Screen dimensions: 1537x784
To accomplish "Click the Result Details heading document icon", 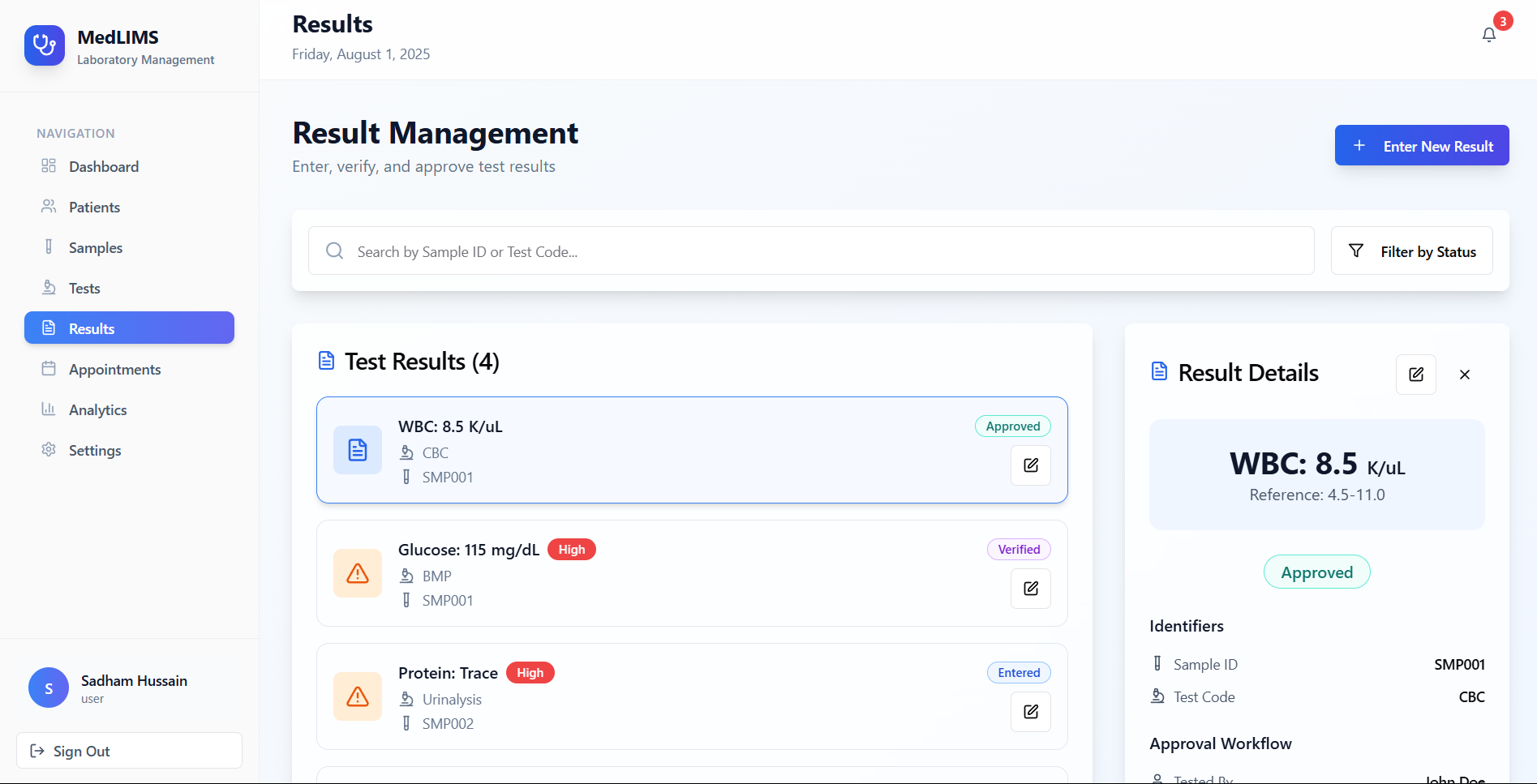I will (x=1160, y=371).
